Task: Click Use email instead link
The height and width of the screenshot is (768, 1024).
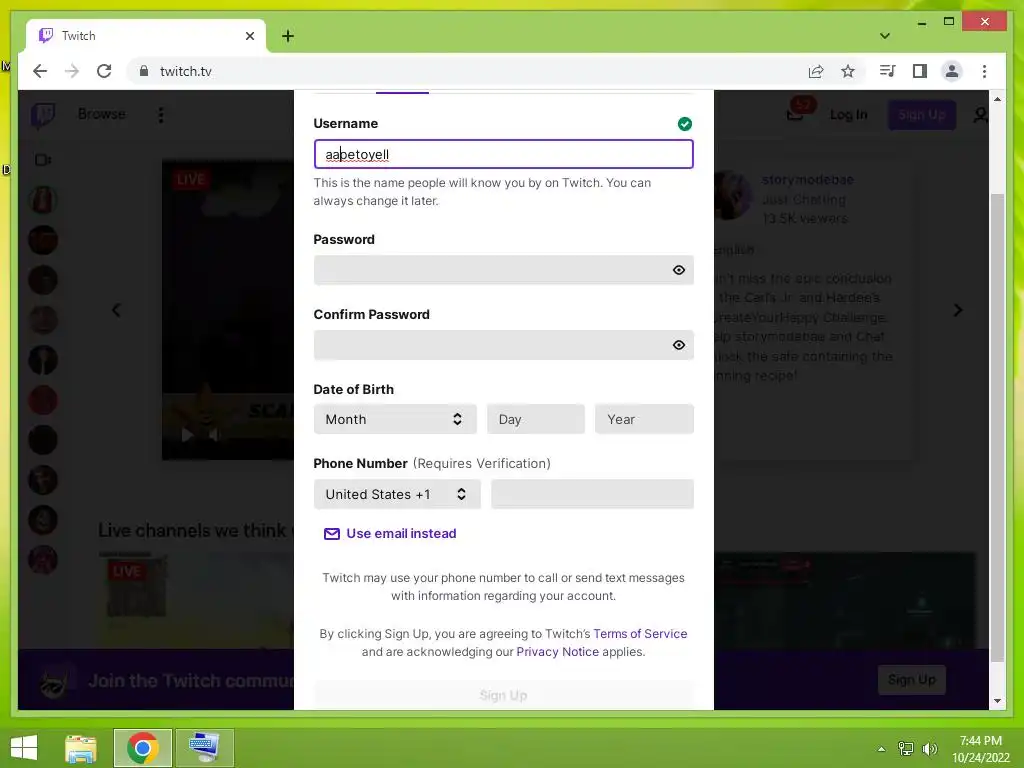Action: pos(391,534)
